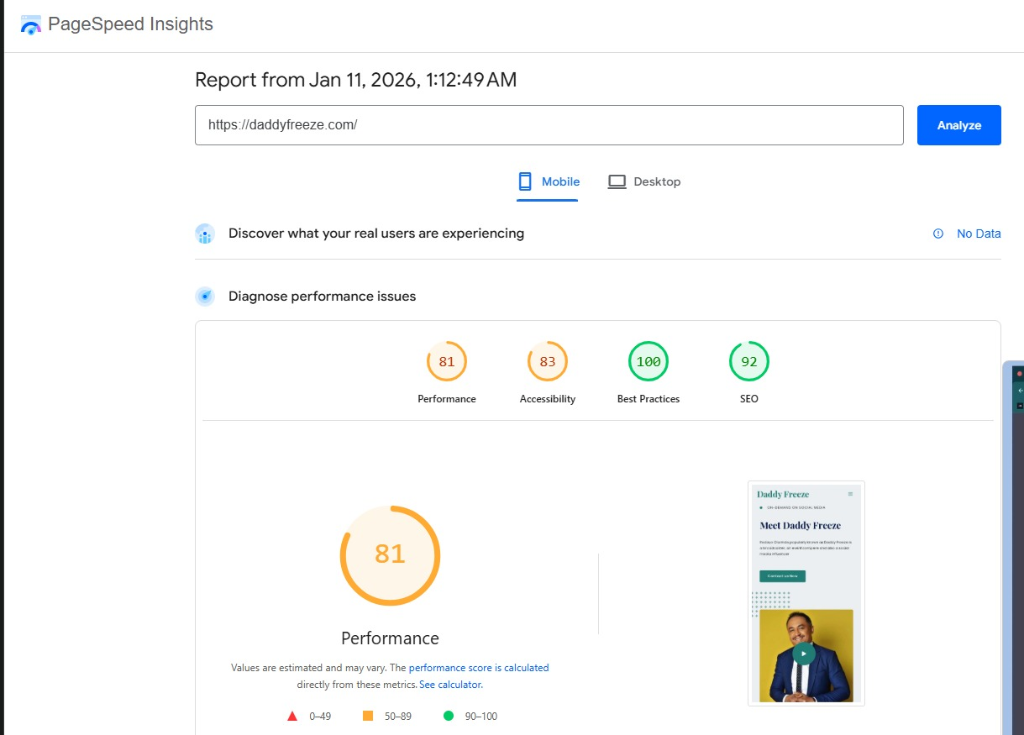This screenshot has width=1024, height=735.
Task: Open 'performance score is calculated' link
Action: (479, 668)
